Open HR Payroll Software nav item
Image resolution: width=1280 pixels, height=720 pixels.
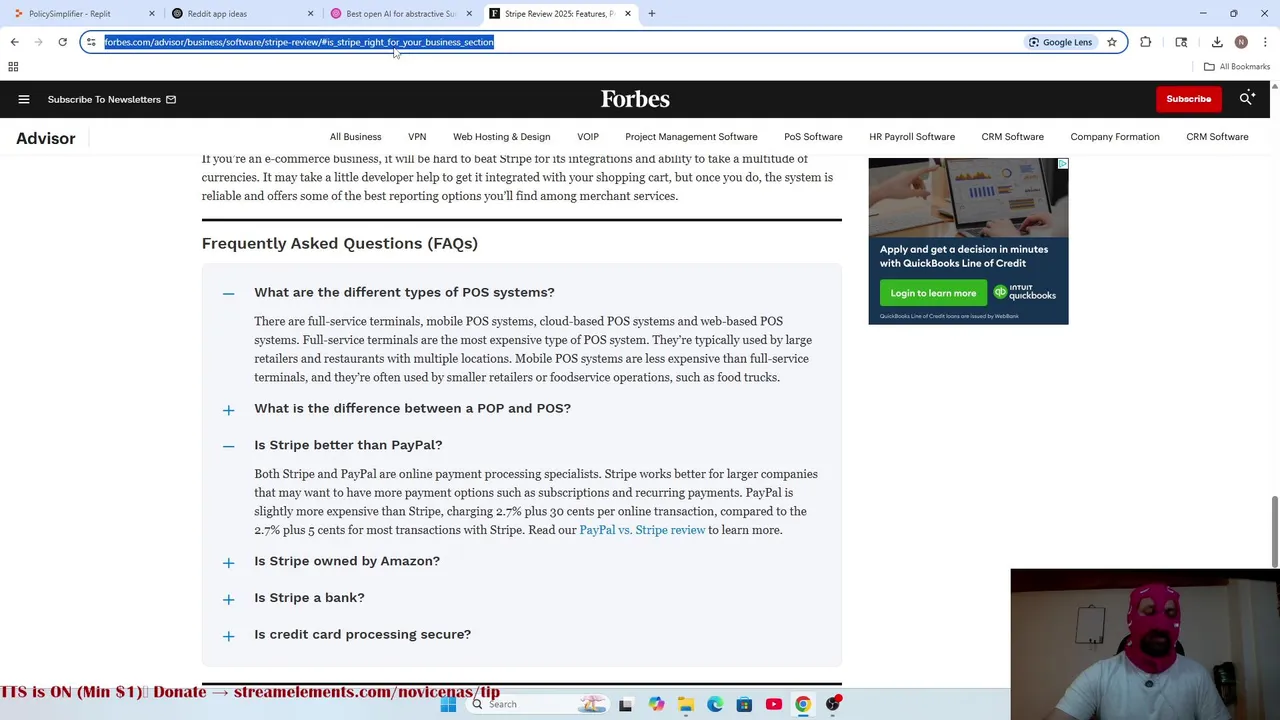click(x=912, y=137)
